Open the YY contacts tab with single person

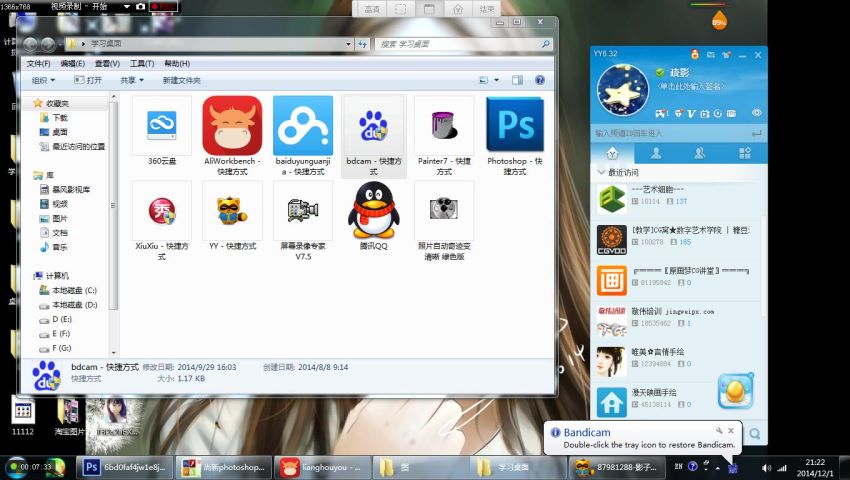click(x=656, y=153)
